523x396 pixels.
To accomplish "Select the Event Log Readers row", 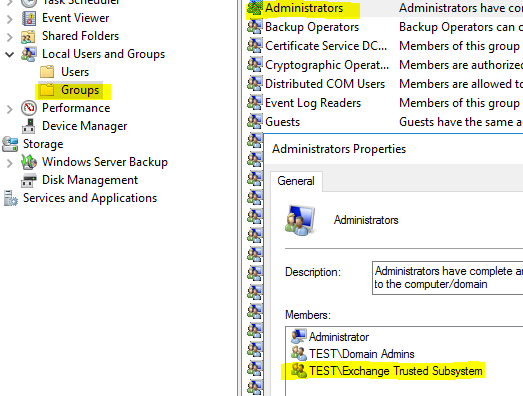I will click(x=385, y=103).
